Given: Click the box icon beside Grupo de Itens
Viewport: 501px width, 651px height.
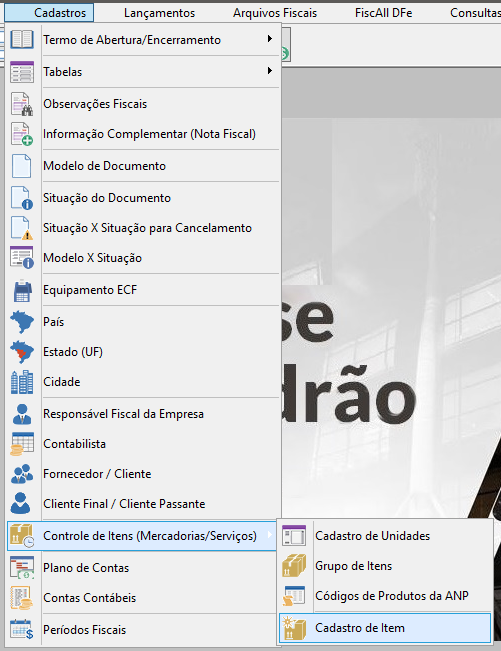Looking at the screenshot, I should point(294,566).
